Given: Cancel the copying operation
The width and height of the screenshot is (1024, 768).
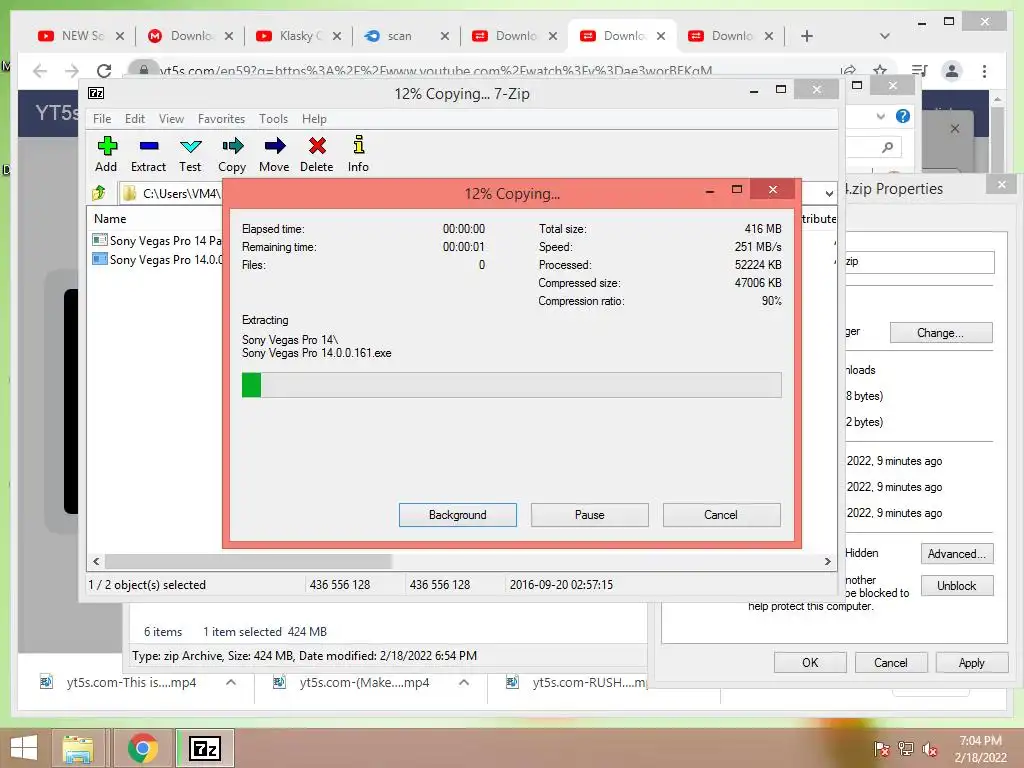Looking at the screenshot, I should point(722,515).
